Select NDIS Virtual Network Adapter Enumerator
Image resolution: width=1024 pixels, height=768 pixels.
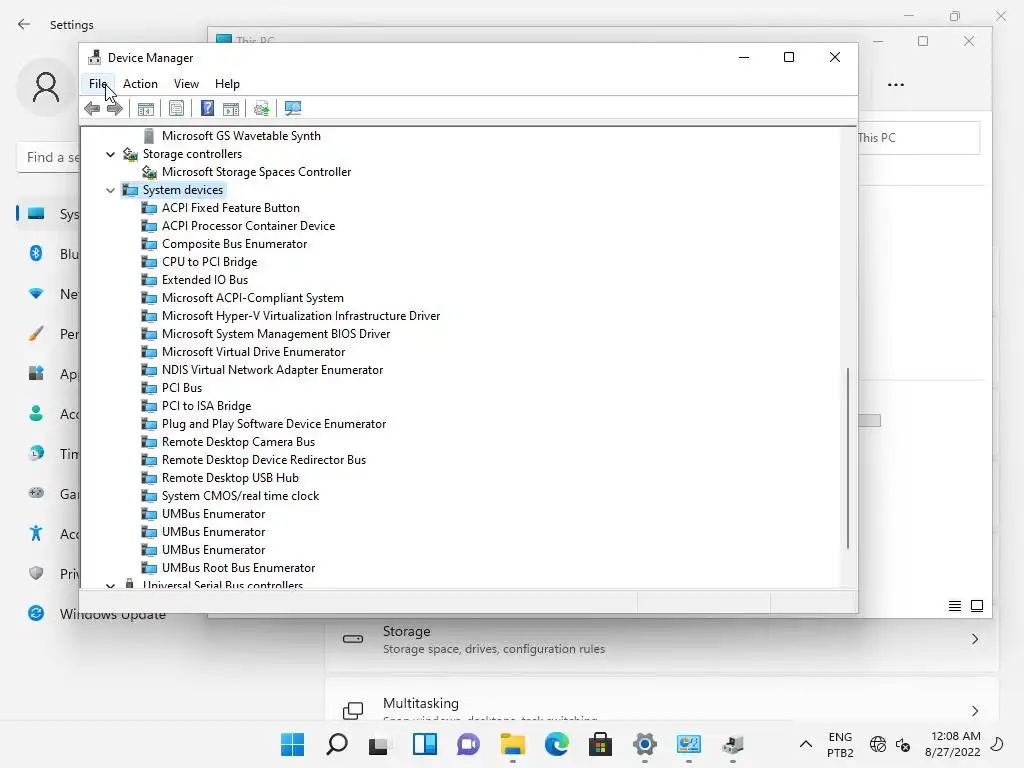(x=272, y=370)
